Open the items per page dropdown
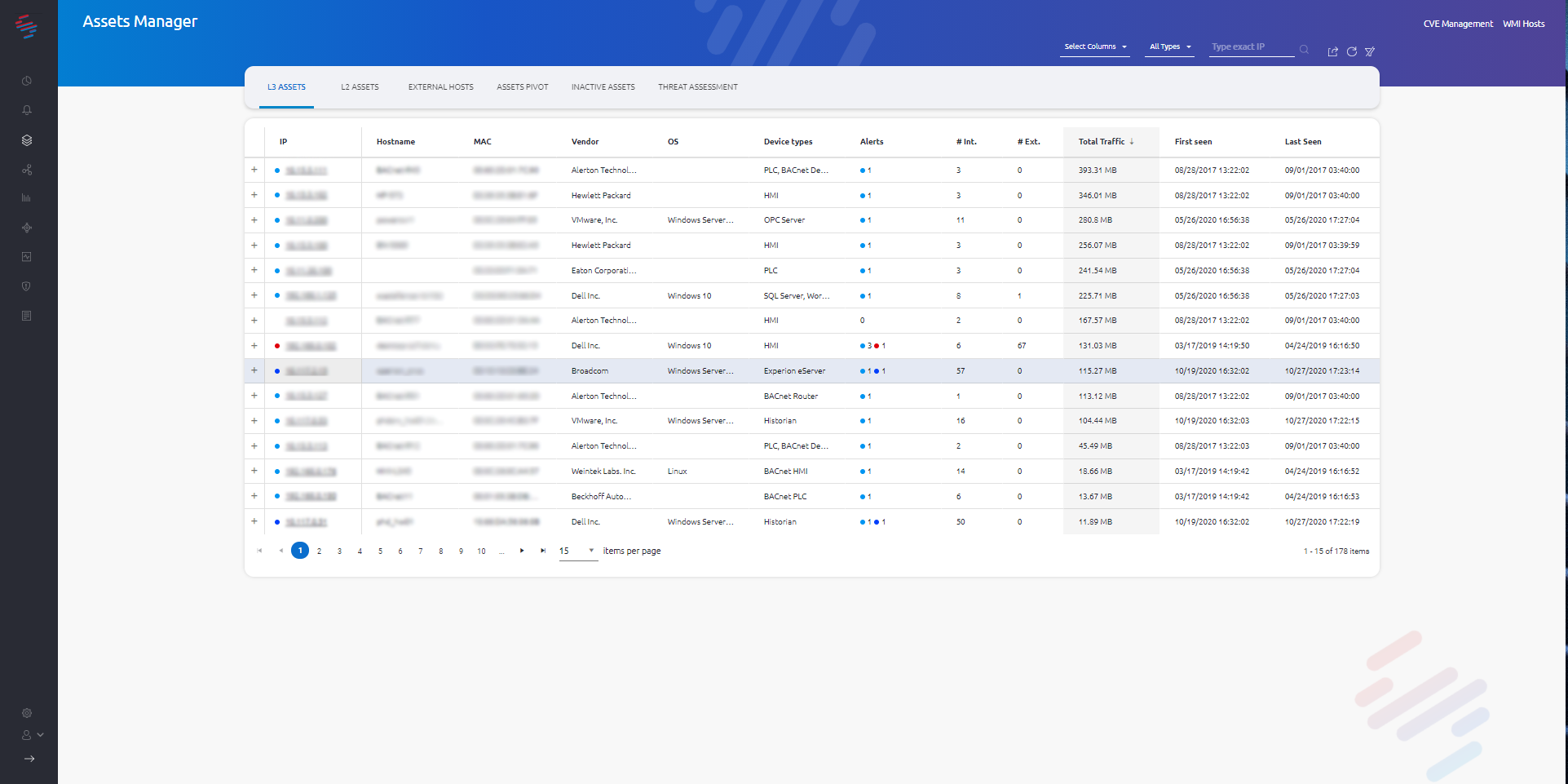Image resolution: width=1568 pixels, height=784 pixels. click(x=578, y=551)
